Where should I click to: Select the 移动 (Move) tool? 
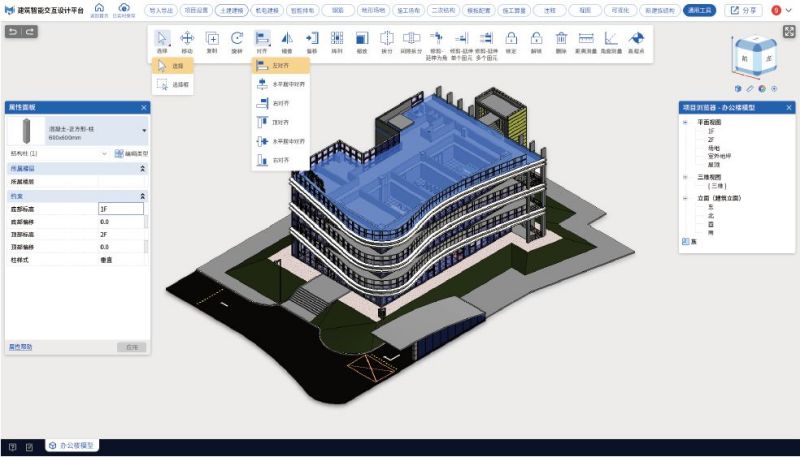pos(186,41)
